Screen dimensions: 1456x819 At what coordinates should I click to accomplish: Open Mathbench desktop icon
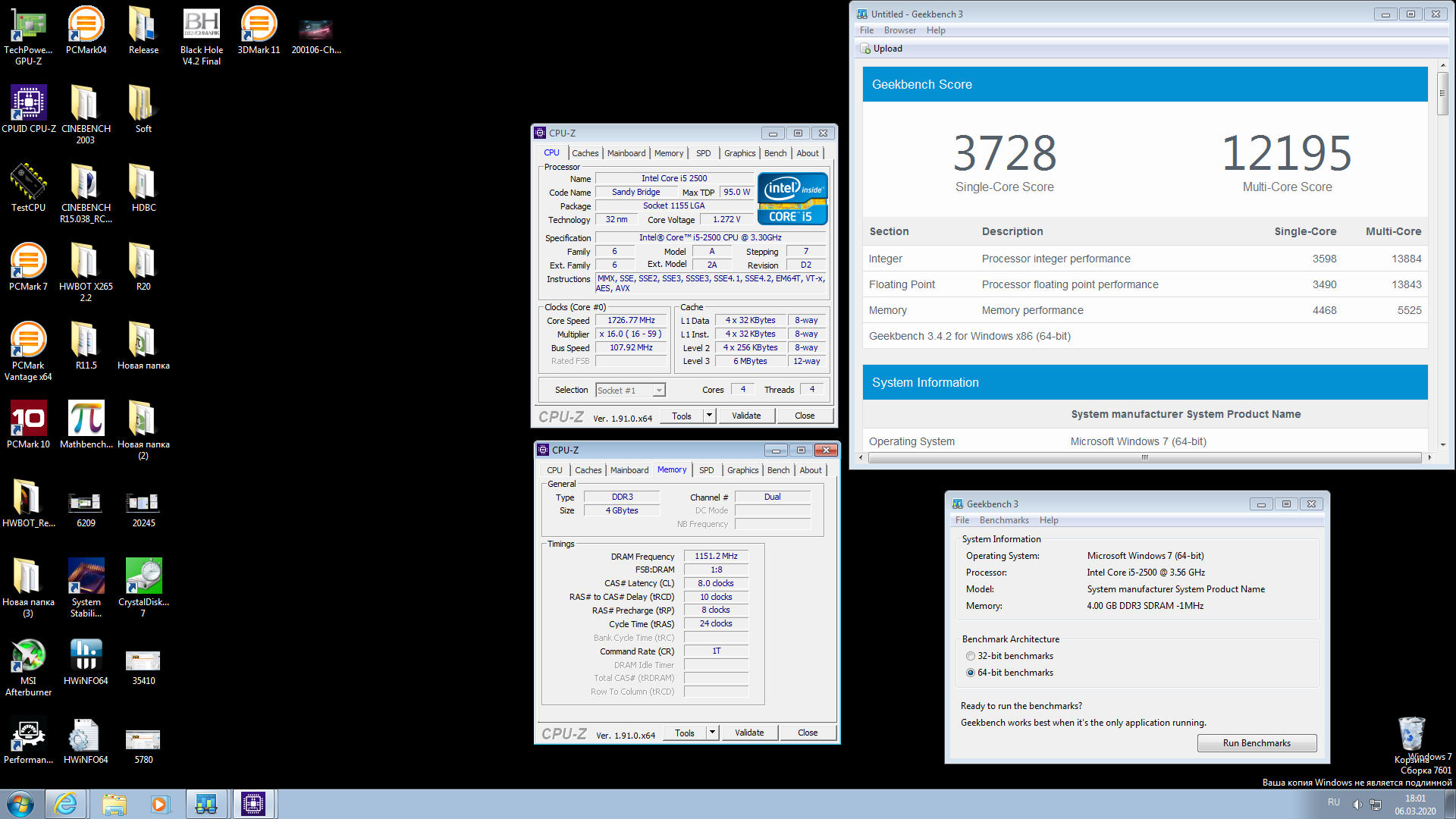pos(86,425)
